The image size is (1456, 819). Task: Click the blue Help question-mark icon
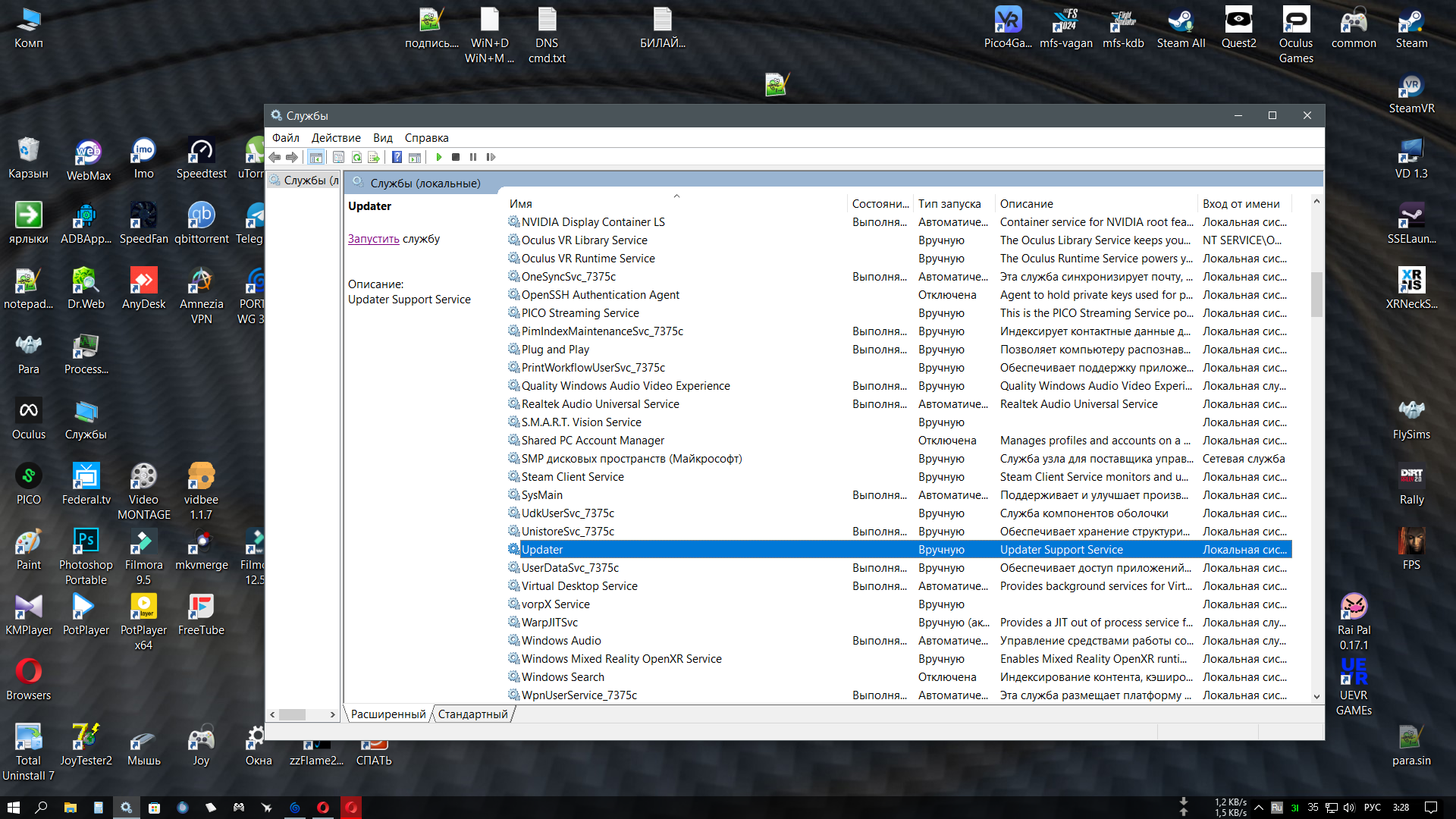click(x=397, y=157)
